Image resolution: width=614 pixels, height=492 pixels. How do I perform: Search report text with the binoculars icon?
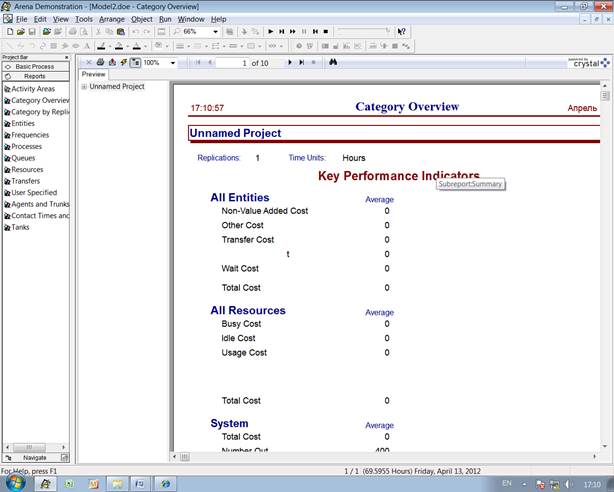pyautogui.click(x=333, y=62)
